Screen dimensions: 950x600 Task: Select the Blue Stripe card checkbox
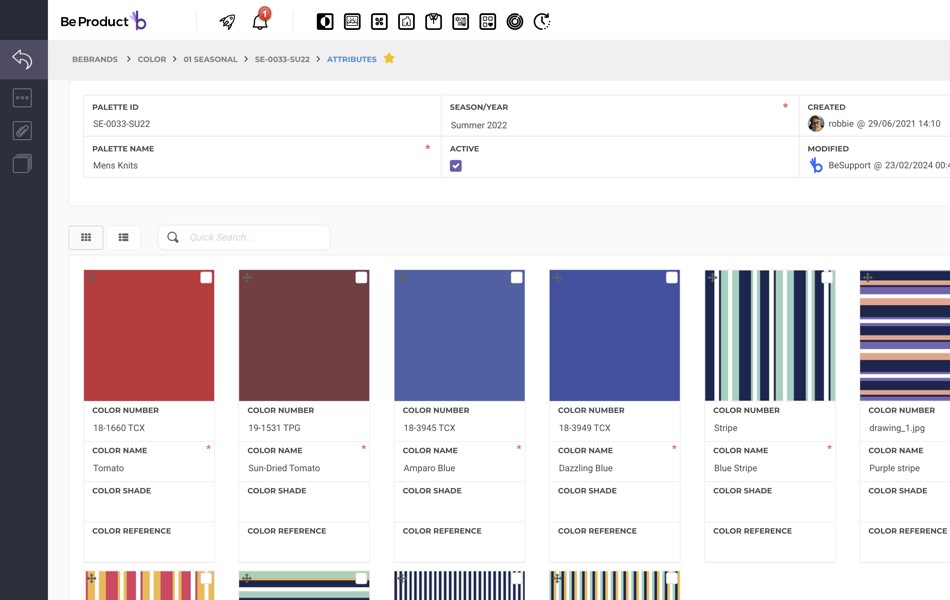coord(826,277)
